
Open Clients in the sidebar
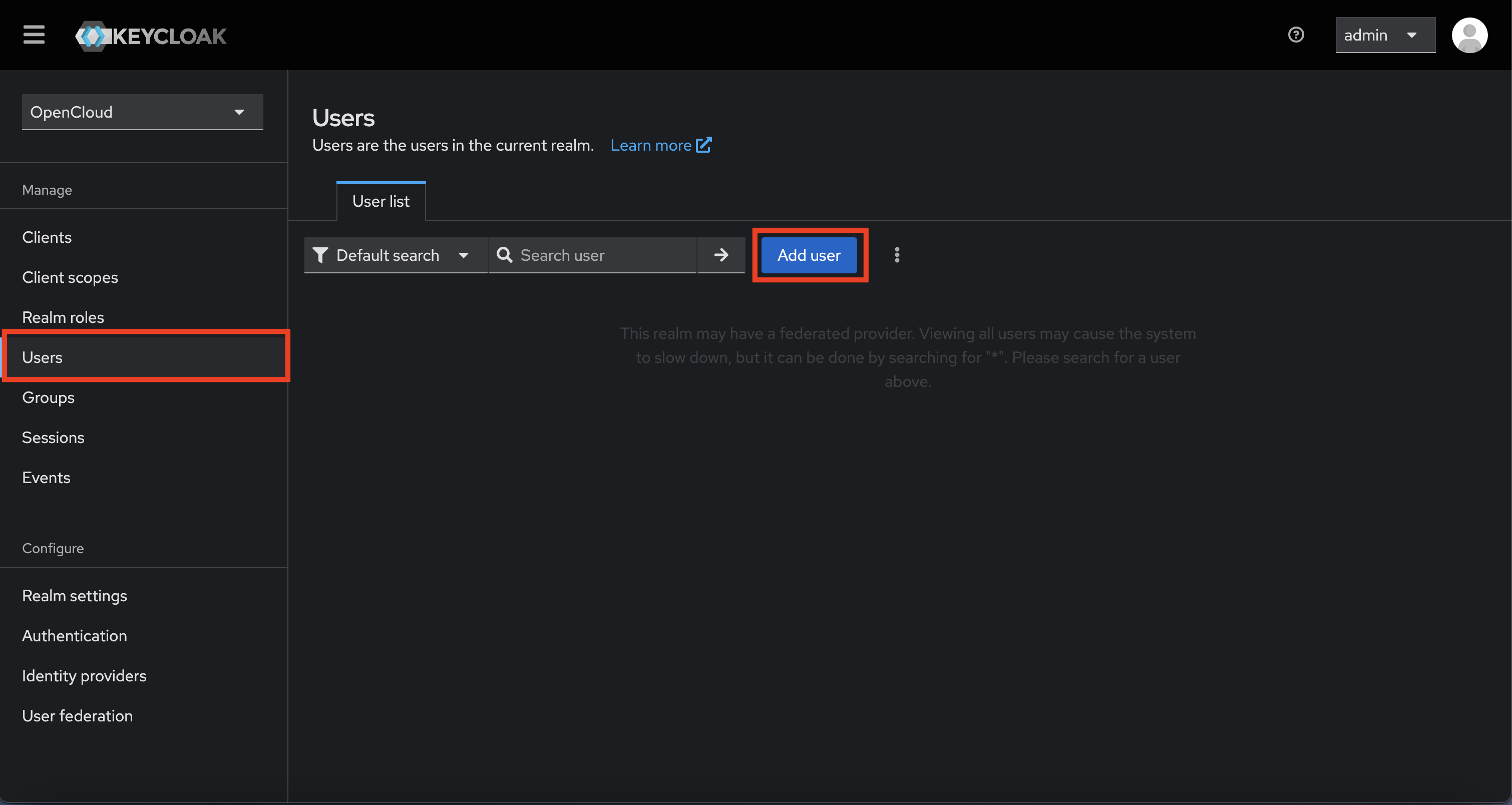47,237
